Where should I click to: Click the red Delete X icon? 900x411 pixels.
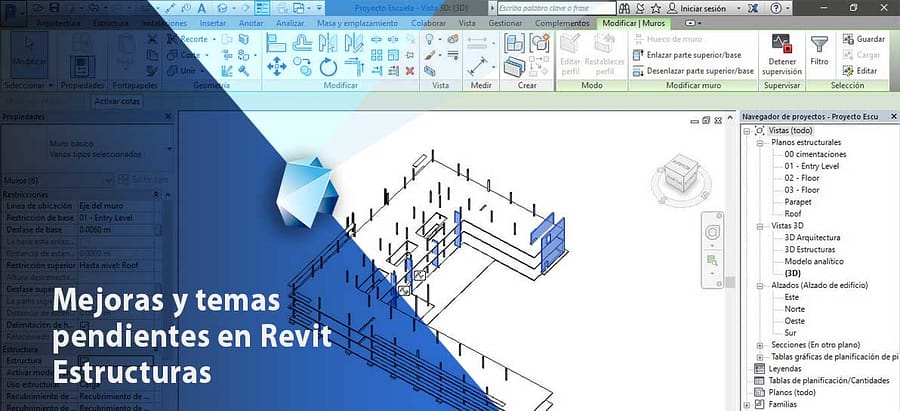[x=410, y=71]
